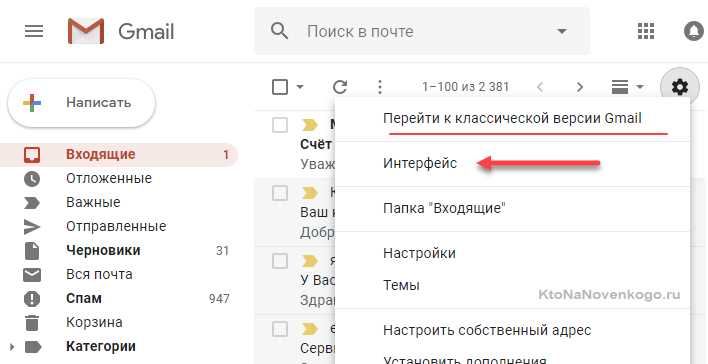This screenshot has width=708, height=364.
Task: Click the drafts count '31'
Action: click(222, 251)
